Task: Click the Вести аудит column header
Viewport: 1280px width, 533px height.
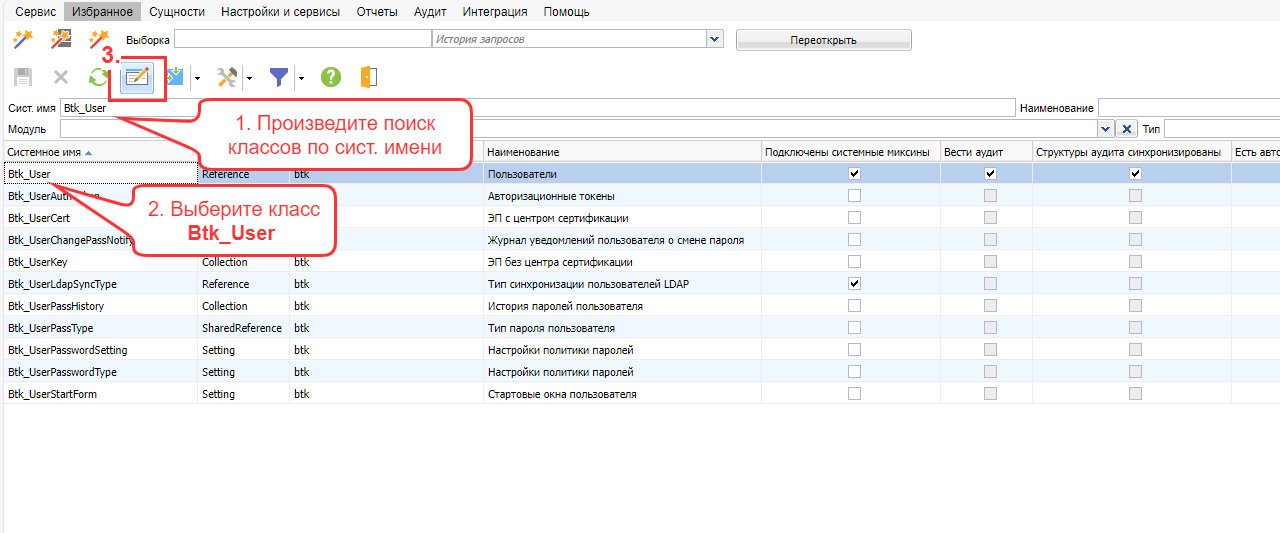Action: click(x=986, y=152)
